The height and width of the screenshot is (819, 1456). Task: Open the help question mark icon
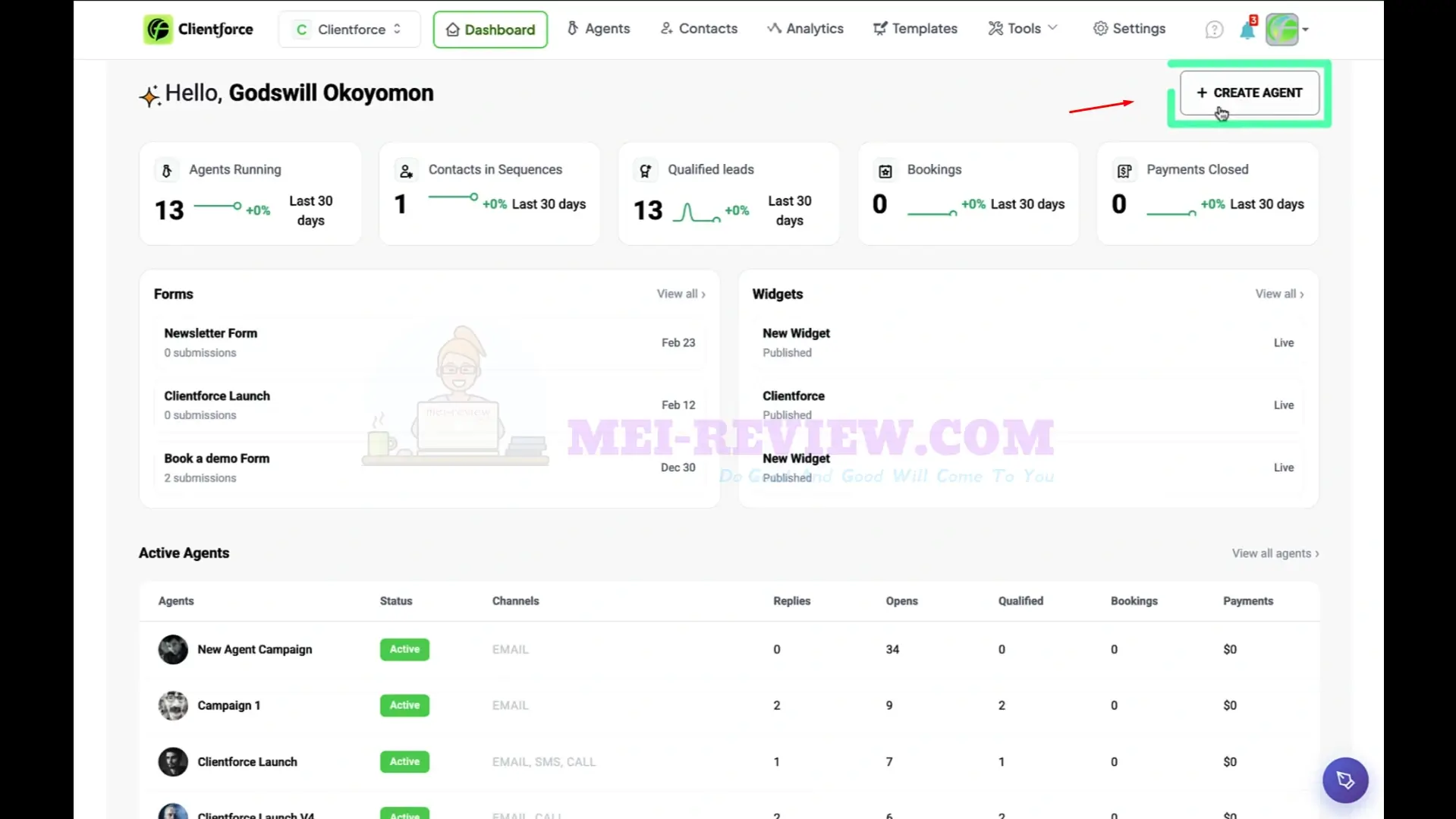[x=1214, y=30]
